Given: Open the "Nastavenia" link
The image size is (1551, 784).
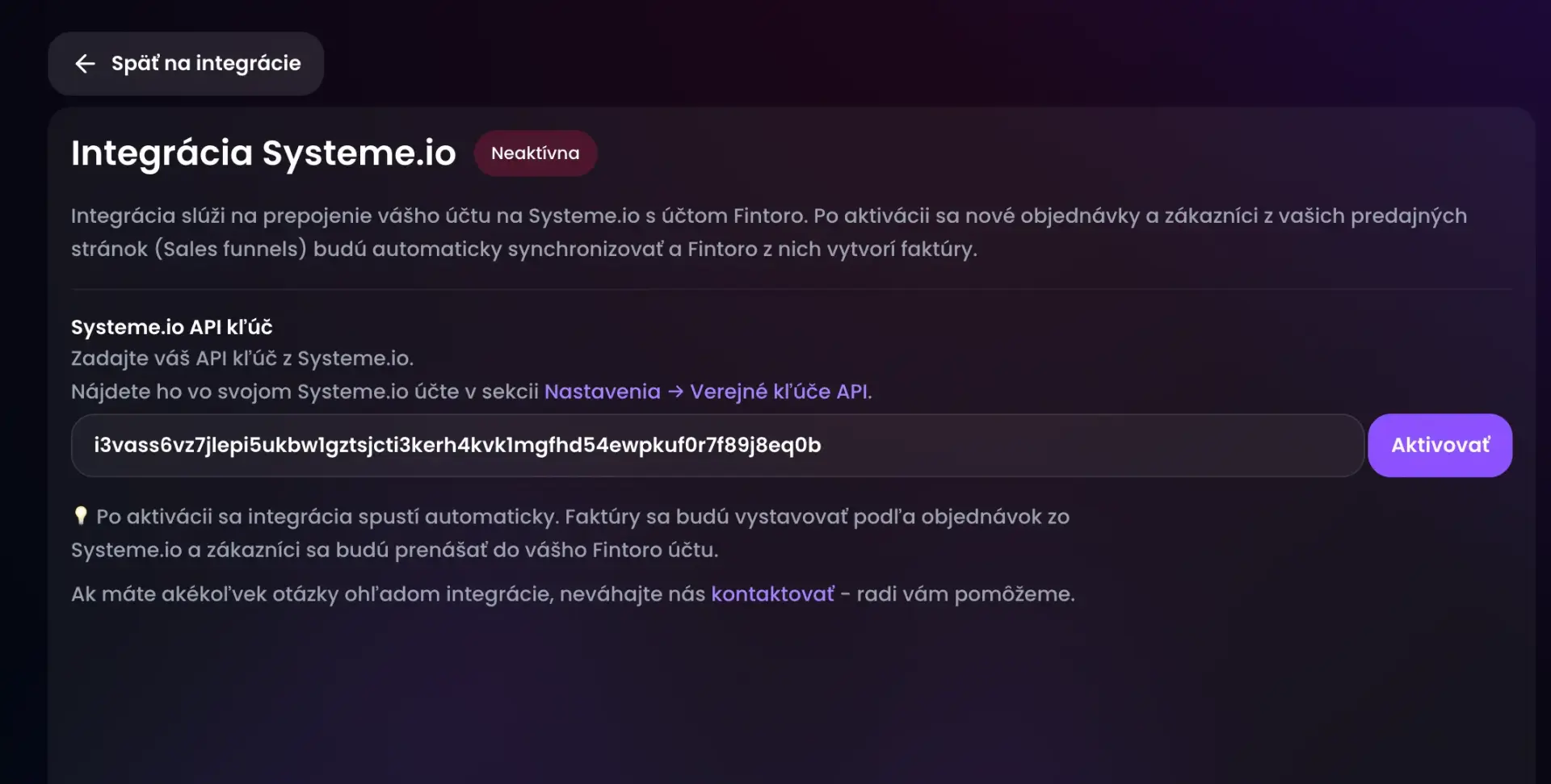Looking at the screenshot, I should (x=602, y=392).
